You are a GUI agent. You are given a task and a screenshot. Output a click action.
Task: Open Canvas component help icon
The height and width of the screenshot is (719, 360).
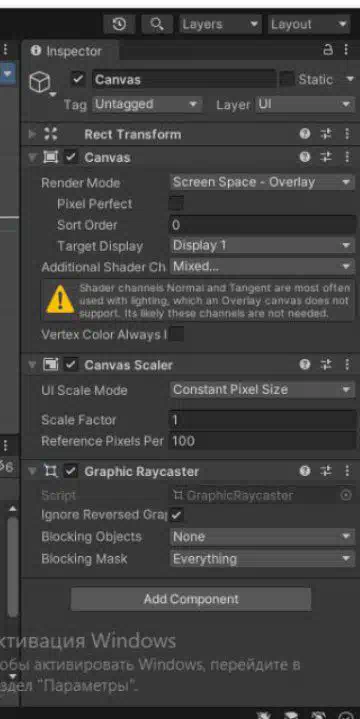(x=305, y=157)
